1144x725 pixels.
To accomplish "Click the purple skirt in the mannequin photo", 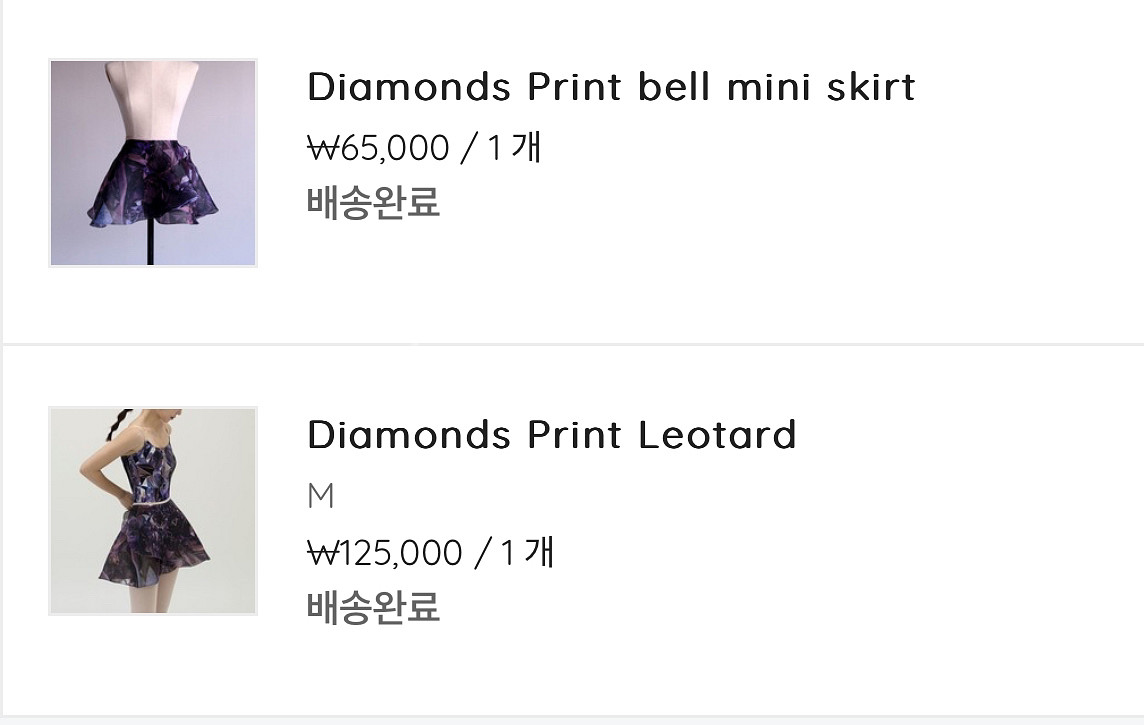I will click(152, 182).
